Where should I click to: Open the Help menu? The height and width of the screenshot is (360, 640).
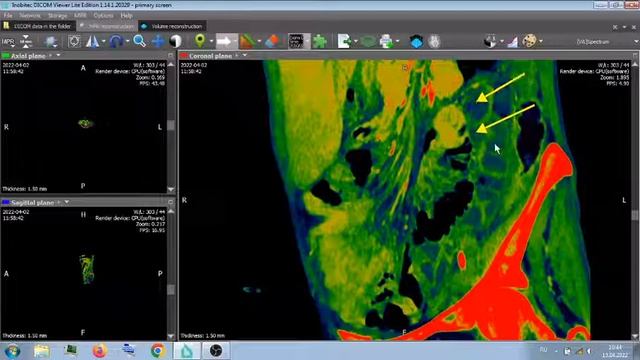pyautogui.click(x=126, y=16)
